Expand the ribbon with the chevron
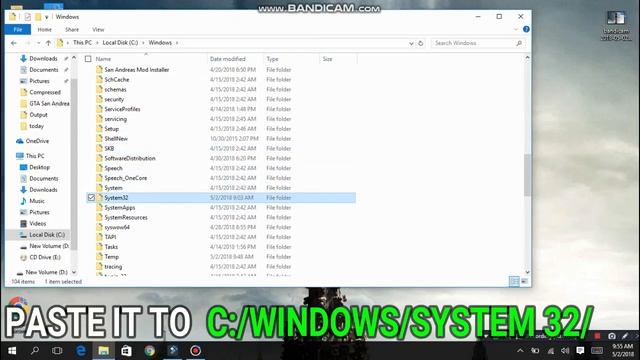The height and width of the screenshot is (360, 640). click(516, 29)
